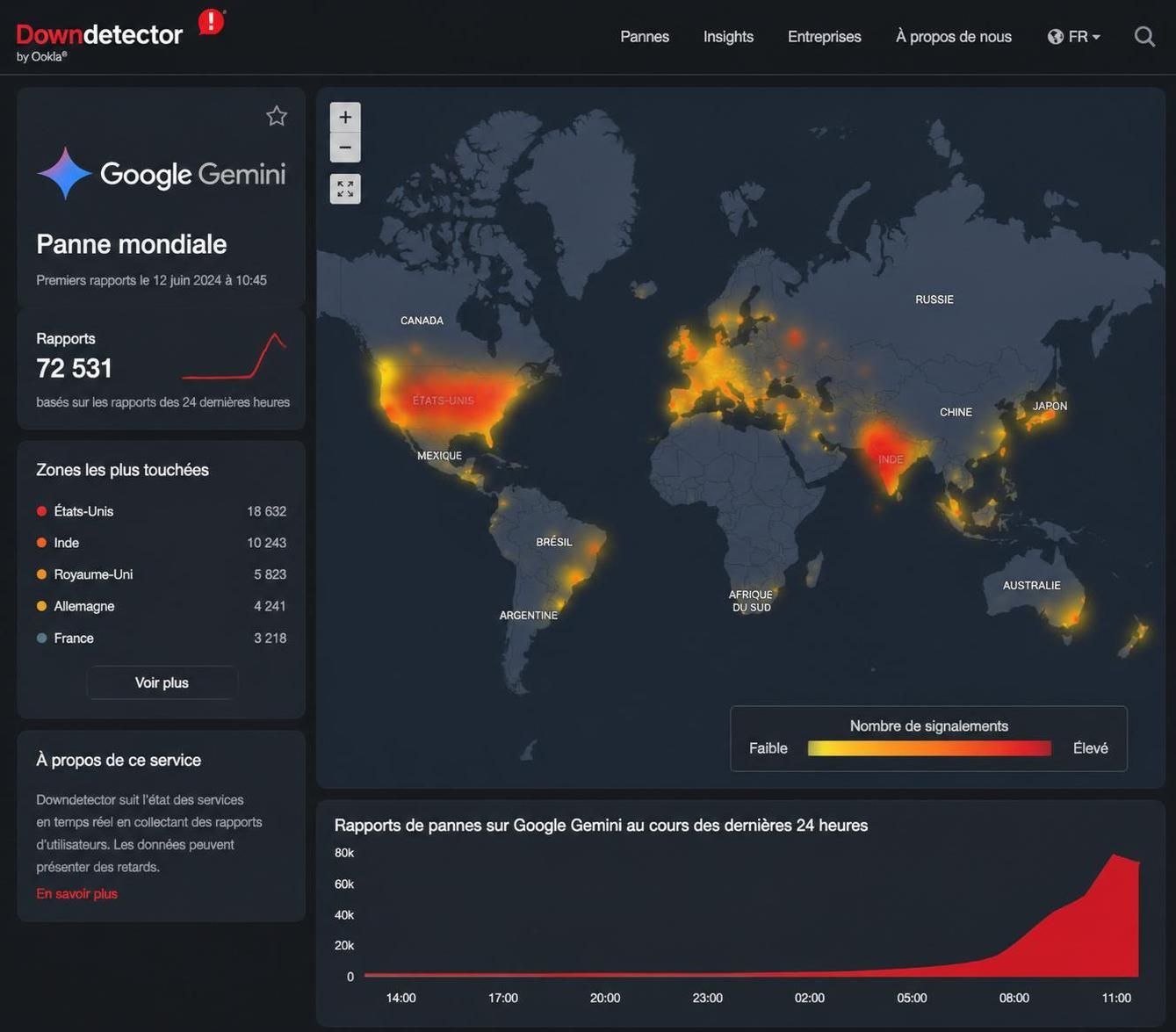
Task: Select Allemagne in affected zones
Action: click(x=162, y=606)
